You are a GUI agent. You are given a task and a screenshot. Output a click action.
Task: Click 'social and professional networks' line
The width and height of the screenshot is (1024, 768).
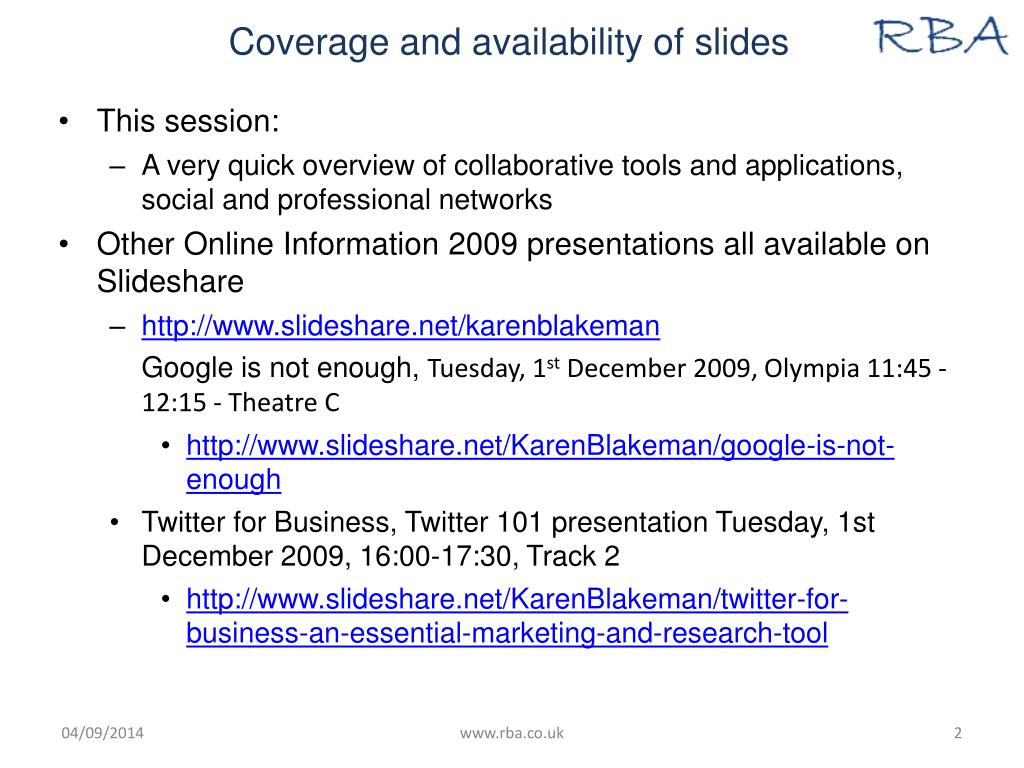[x=347, y=200]
